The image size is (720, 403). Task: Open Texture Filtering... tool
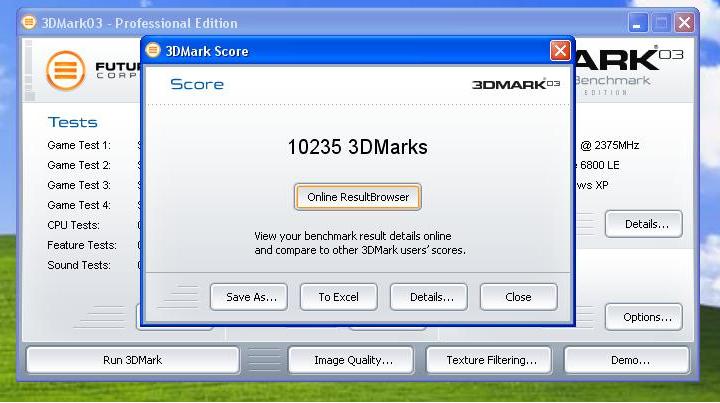489,360
